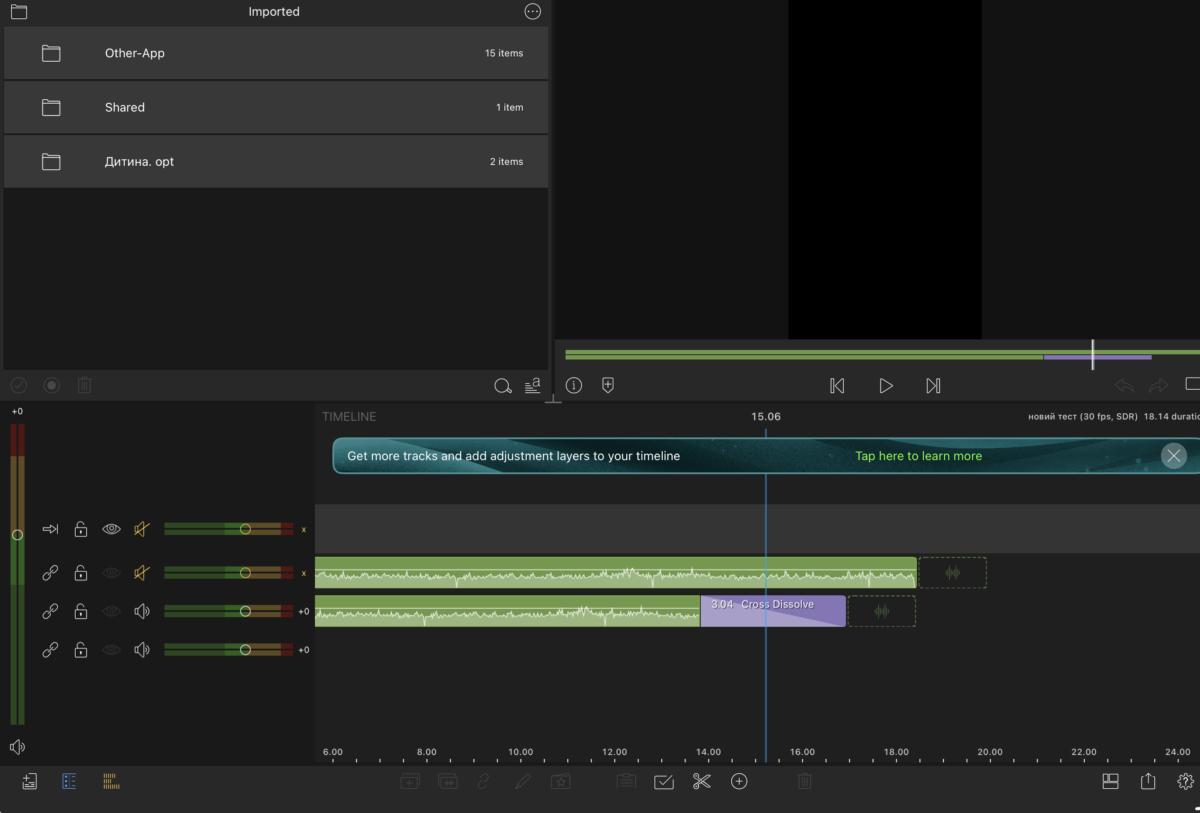Toggle the lock on second track

pos(81,573)
